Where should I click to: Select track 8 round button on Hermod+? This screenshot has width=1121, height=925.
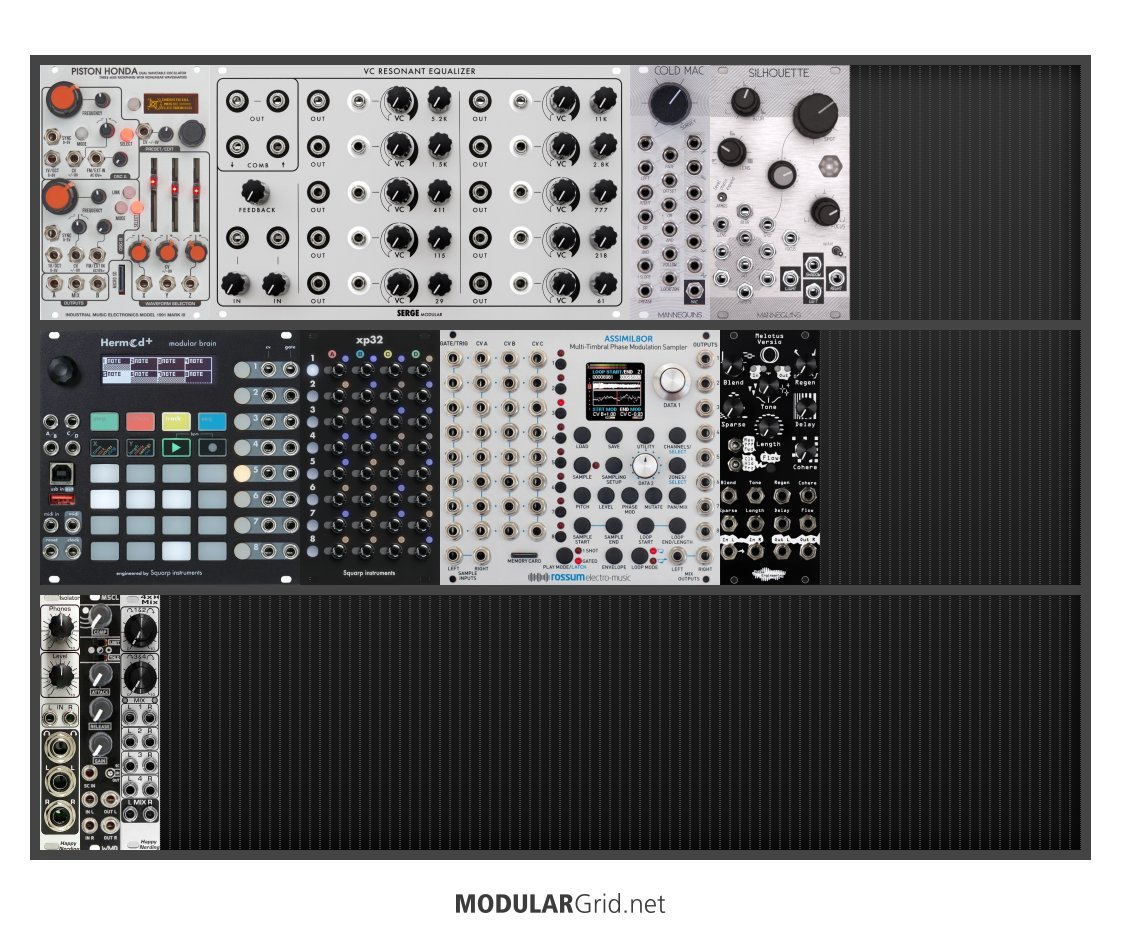coord(242,551)
